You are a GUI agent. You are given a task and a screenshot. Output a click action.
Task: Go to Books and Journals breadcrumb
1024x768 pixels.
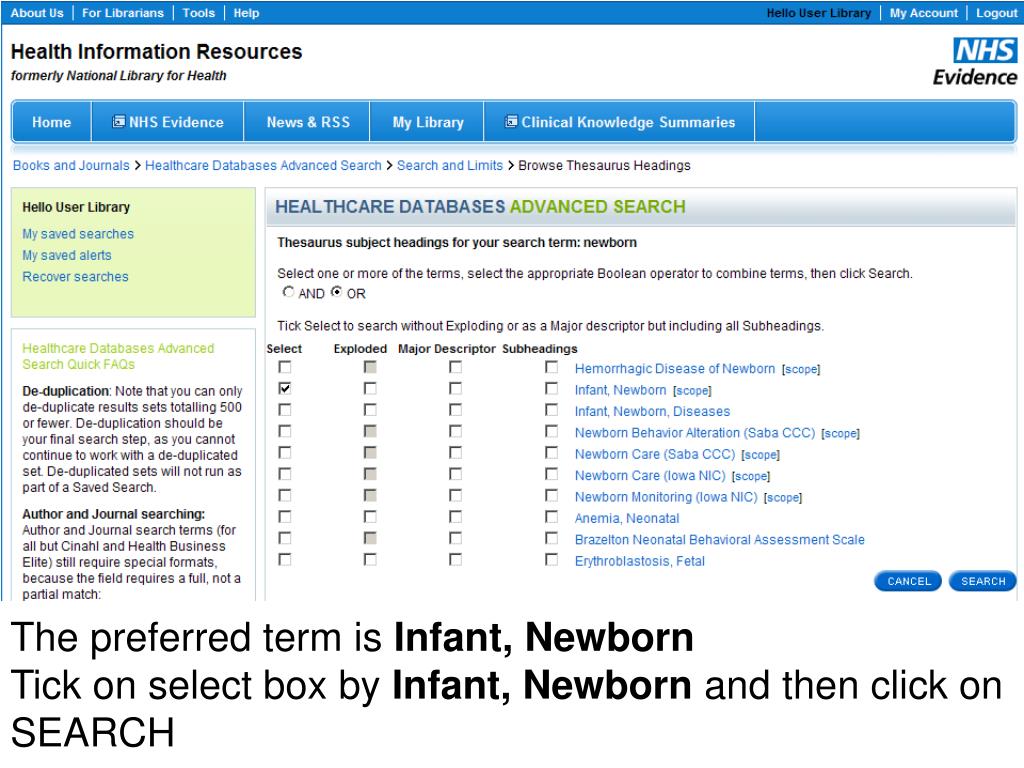[71, 165]
